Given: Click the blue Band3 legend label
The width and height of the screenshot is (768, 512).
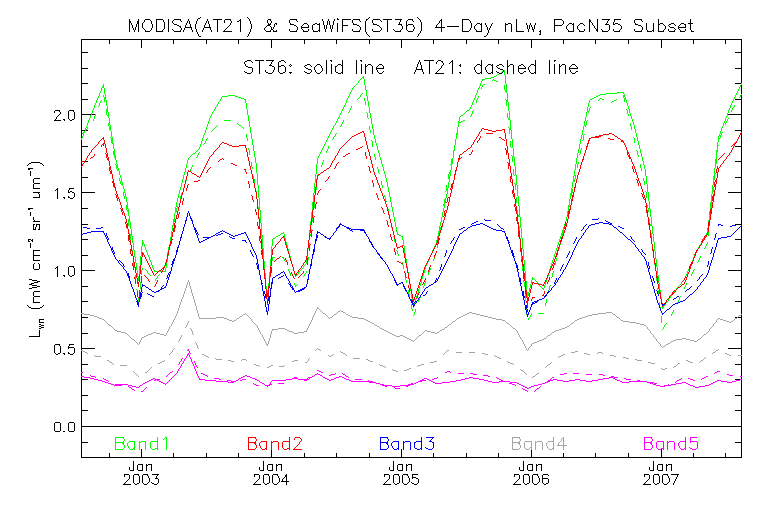Looking at the screenshot, I should pos(407,444).
